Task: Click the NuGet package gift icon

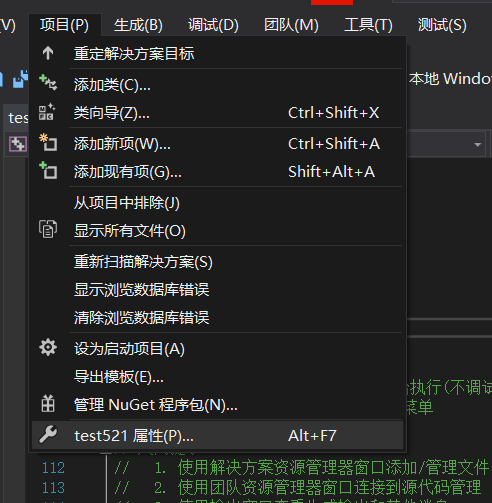Action: pos(48,403)
